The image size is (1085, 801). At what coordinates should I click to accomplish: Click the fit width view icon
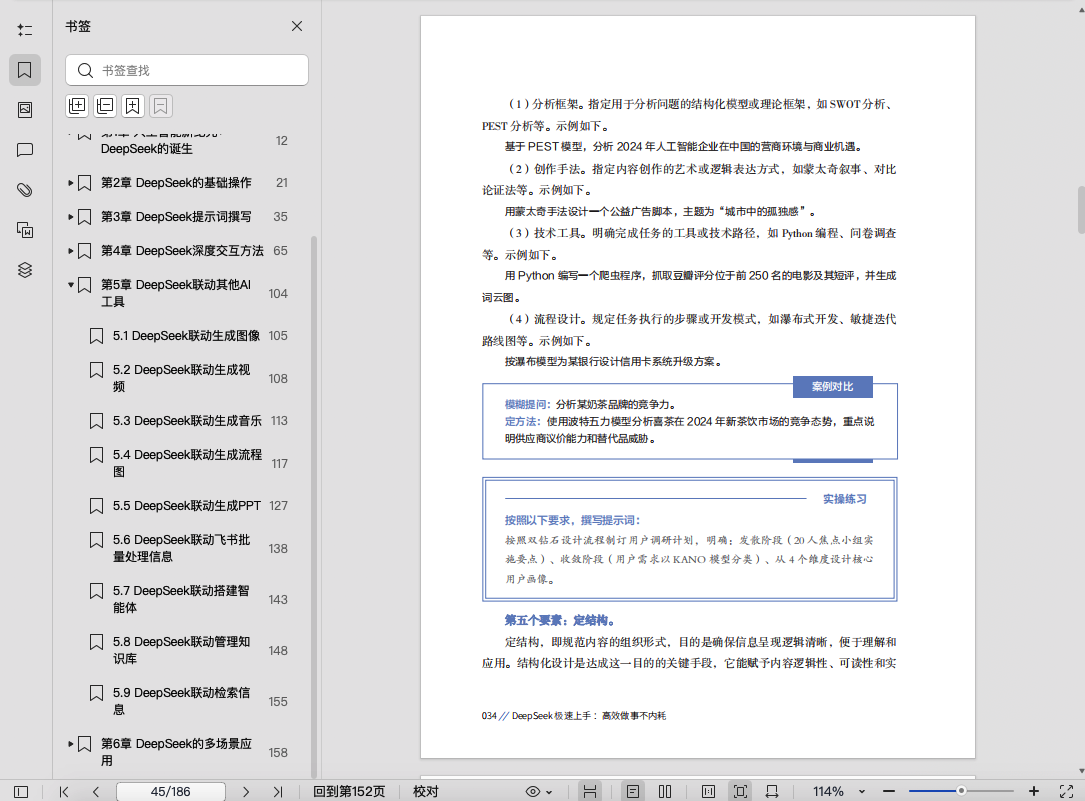(x=772, y=791)
